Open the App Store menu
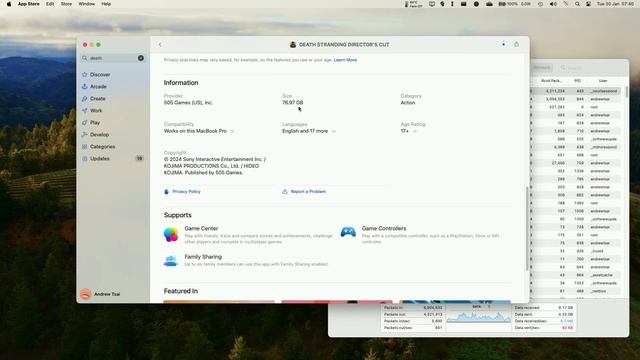Viewport: 640px width, 360px height. tap(29, 4)
